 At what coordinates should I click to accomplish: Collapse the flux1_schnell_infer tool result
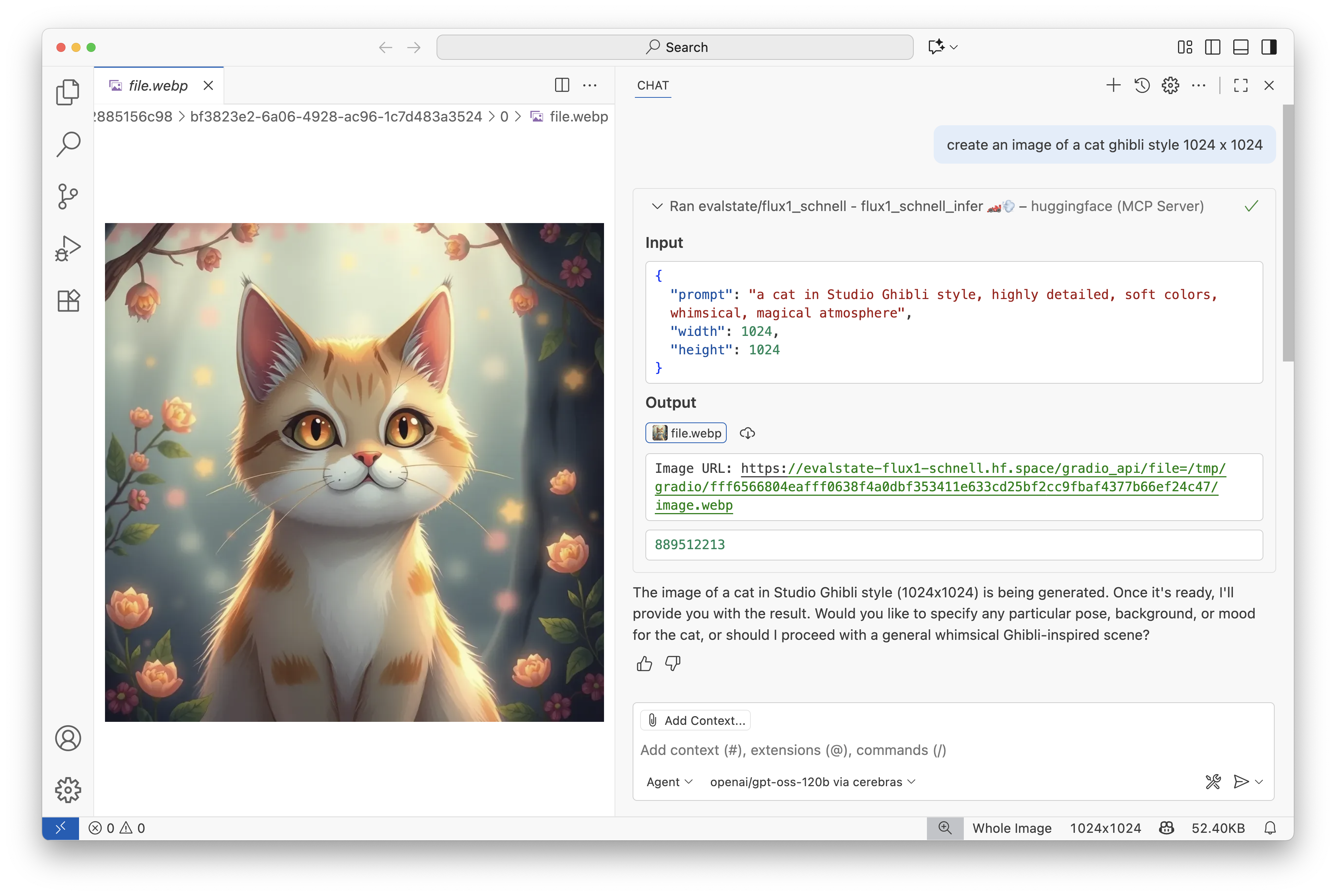657,206
